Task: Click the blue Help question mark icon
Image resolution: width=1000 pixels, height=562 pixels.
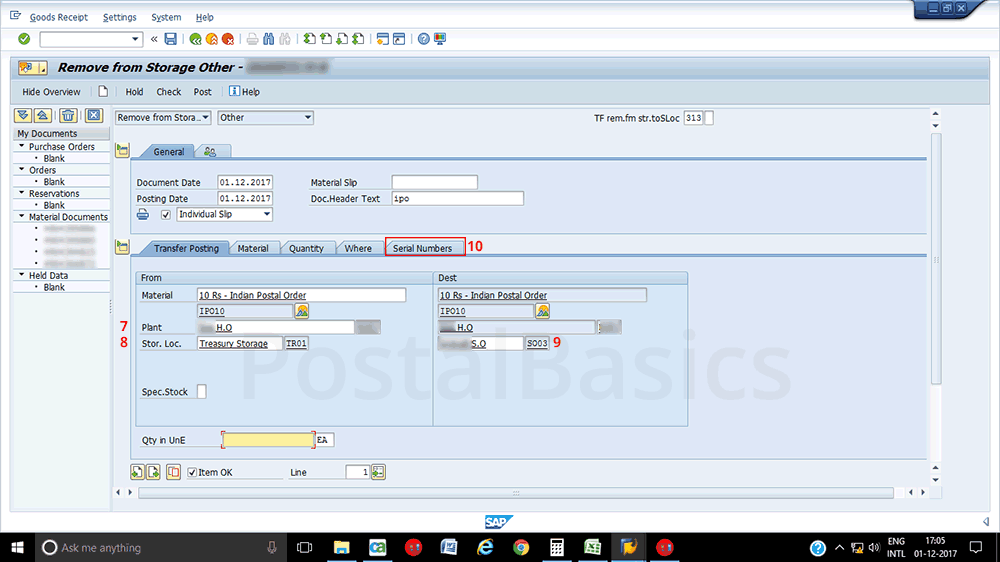Action: (424, 39)
